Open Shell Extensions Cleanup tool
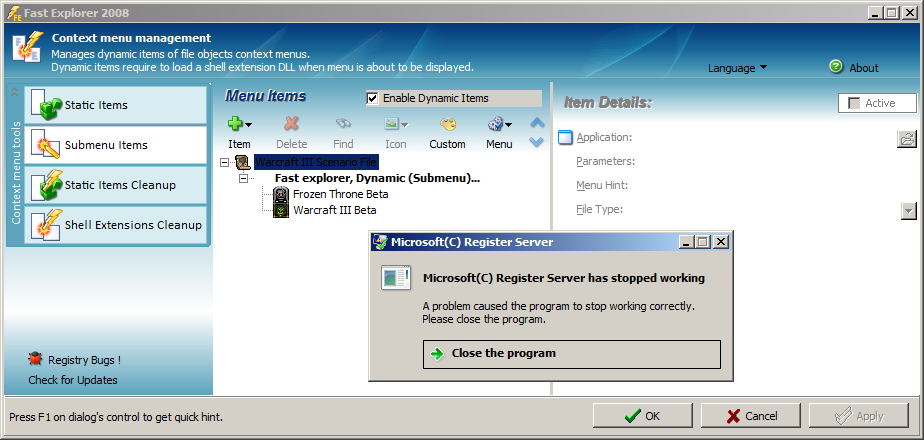This screenshot has width=924, height=440. pos(116,225)
